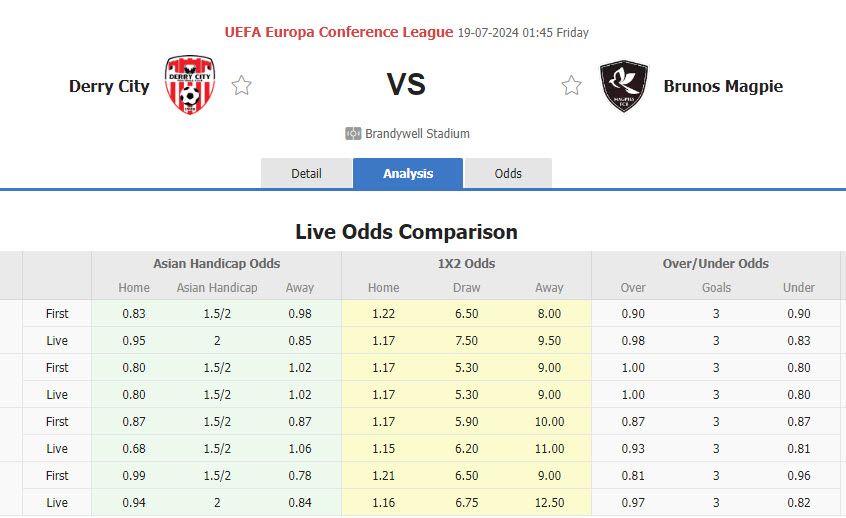Click the stadium icon beside Brandywell Stadium
Image resolution: width=846 pixels, height=518 pixels.
353,133
